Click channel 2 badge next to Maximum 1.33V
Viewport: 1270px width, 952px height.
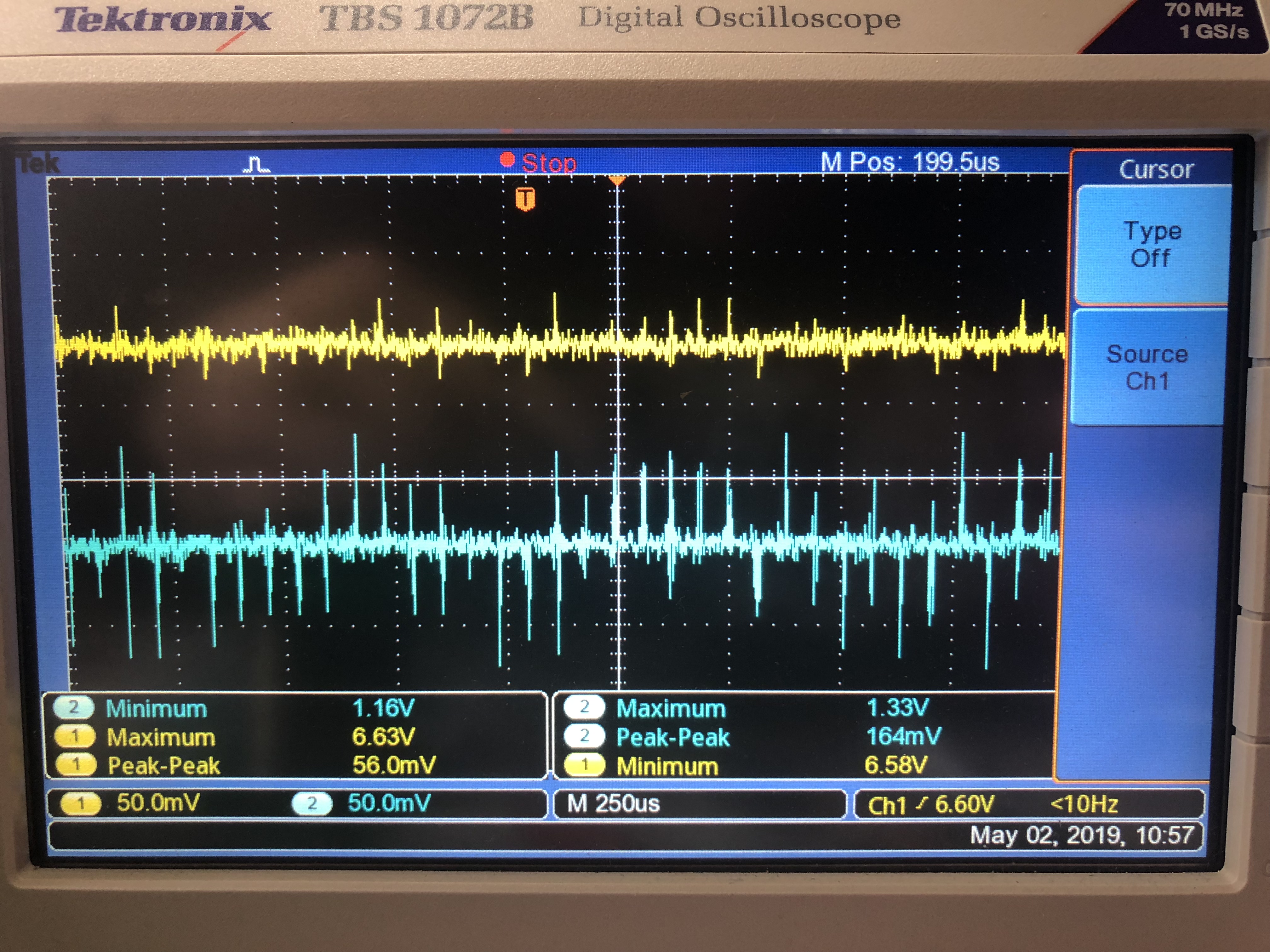pyautogui.click(x=584, y=707)
